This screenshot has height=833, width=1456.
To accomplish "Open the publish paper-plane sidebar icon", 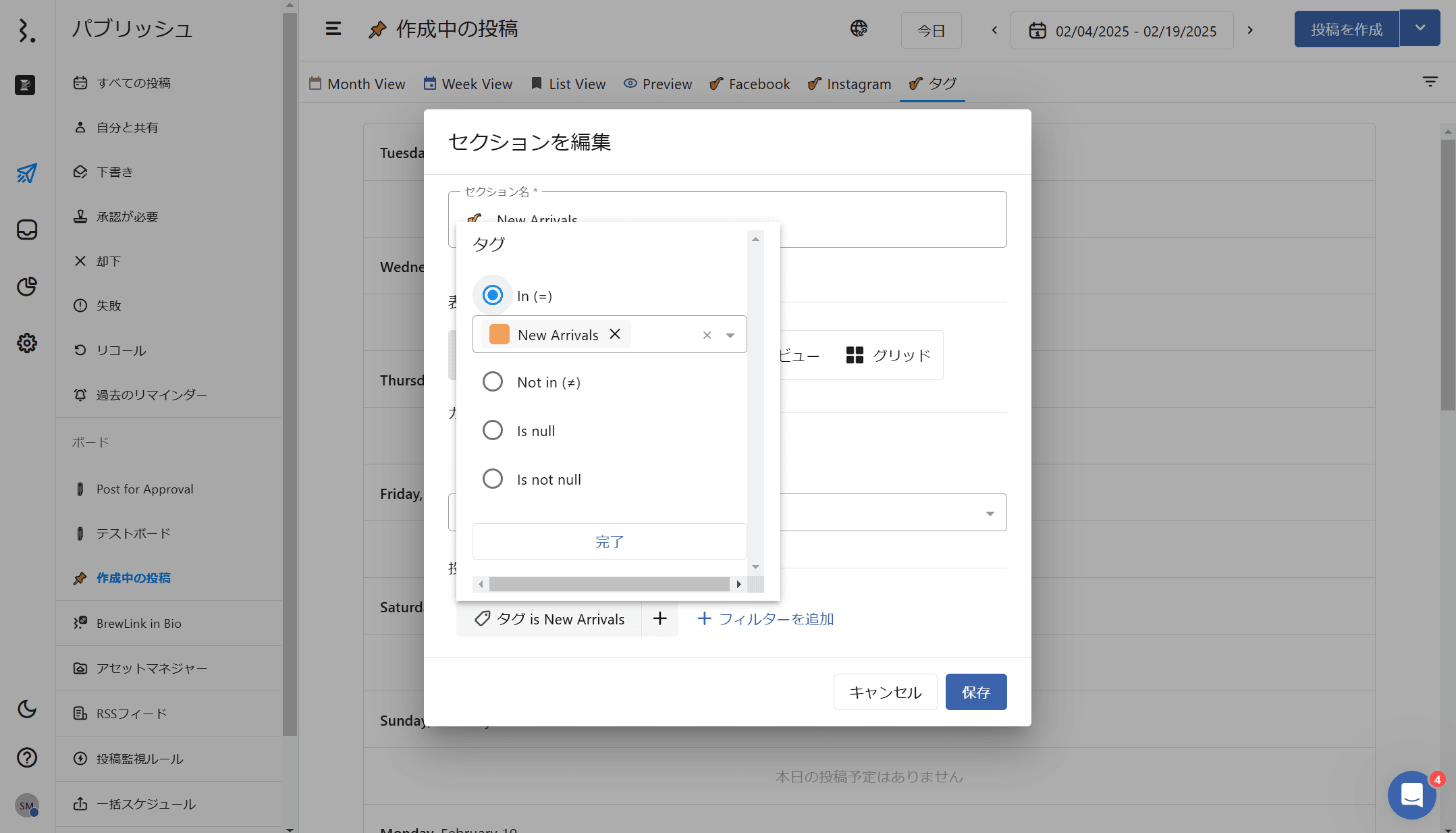I will 26,173.
